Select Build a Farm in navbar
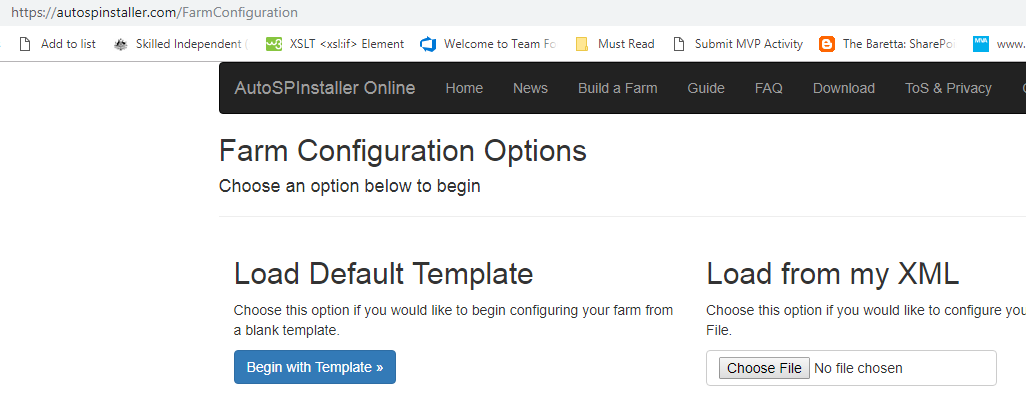This screenshot has height=397, width=1026. tap(618, 88)
